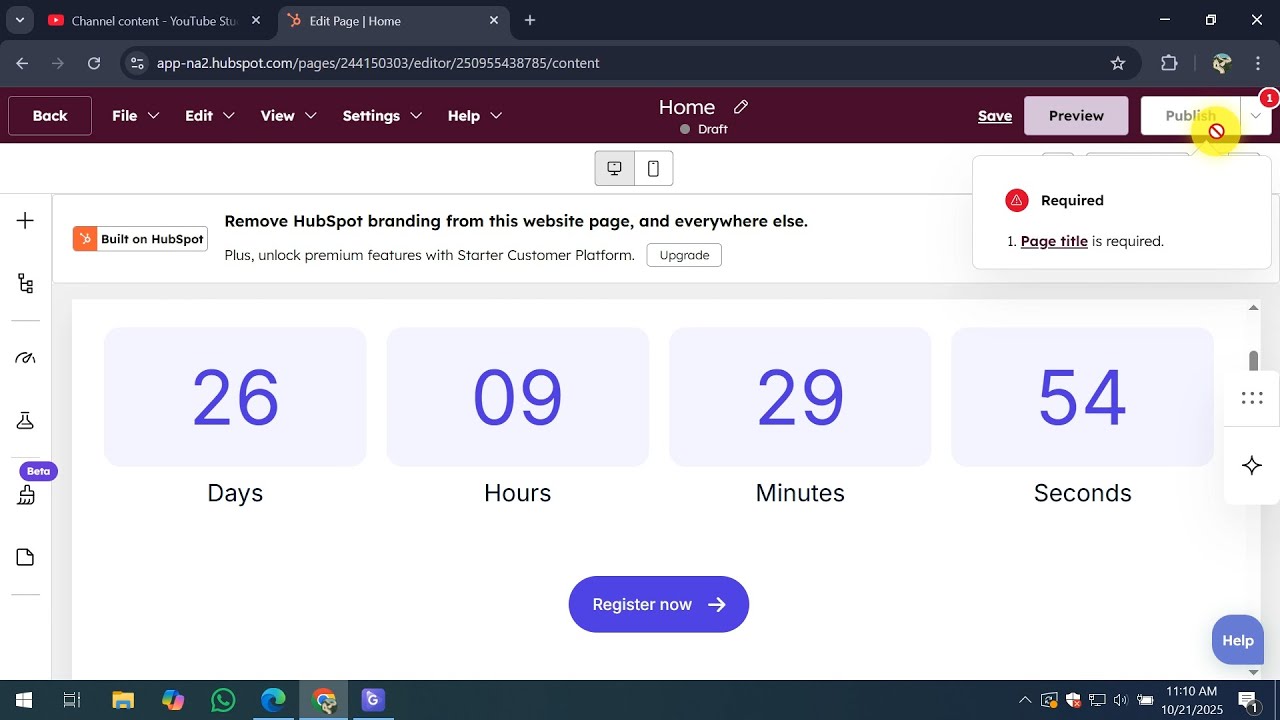The height and width of the screenshot is (720, 1280).
Task: Open the File menu
Action: click(x=135, y=116)
